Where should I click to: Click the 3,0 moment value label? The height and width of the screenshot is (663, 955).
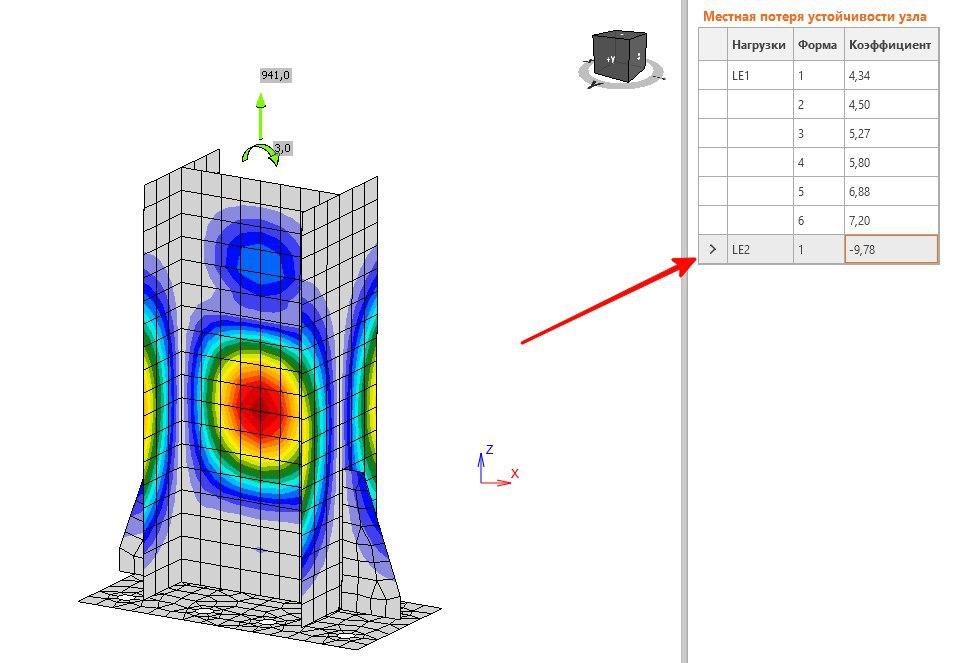click(283, 148)
